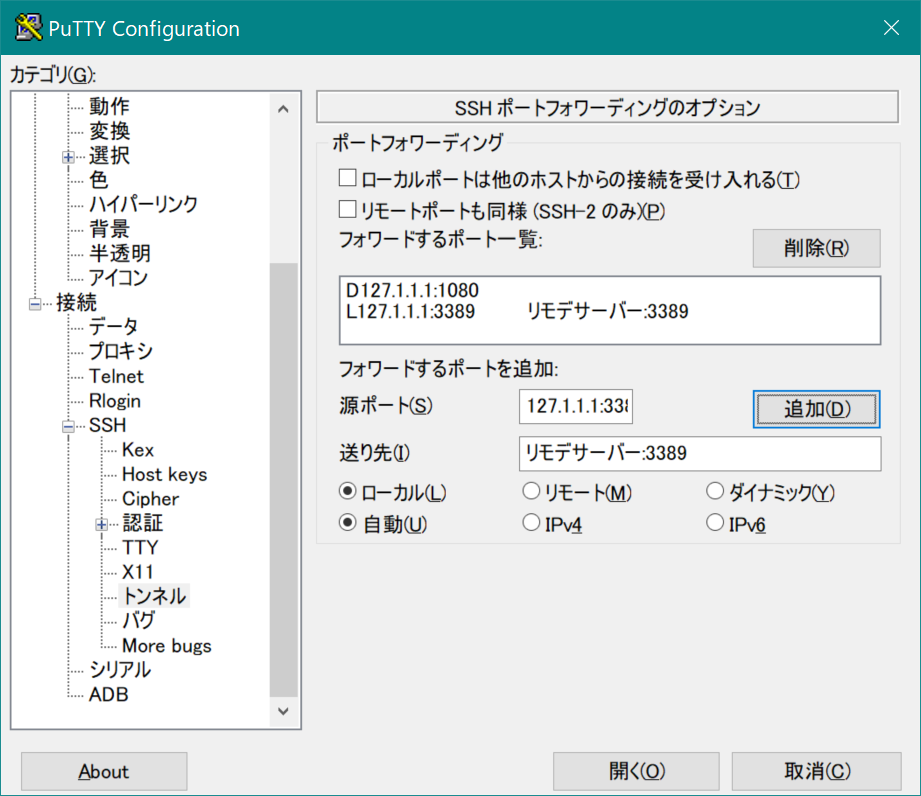This screenshot has width=921, height=796.
Task: Open More bugs category
Action: (166, 646)
